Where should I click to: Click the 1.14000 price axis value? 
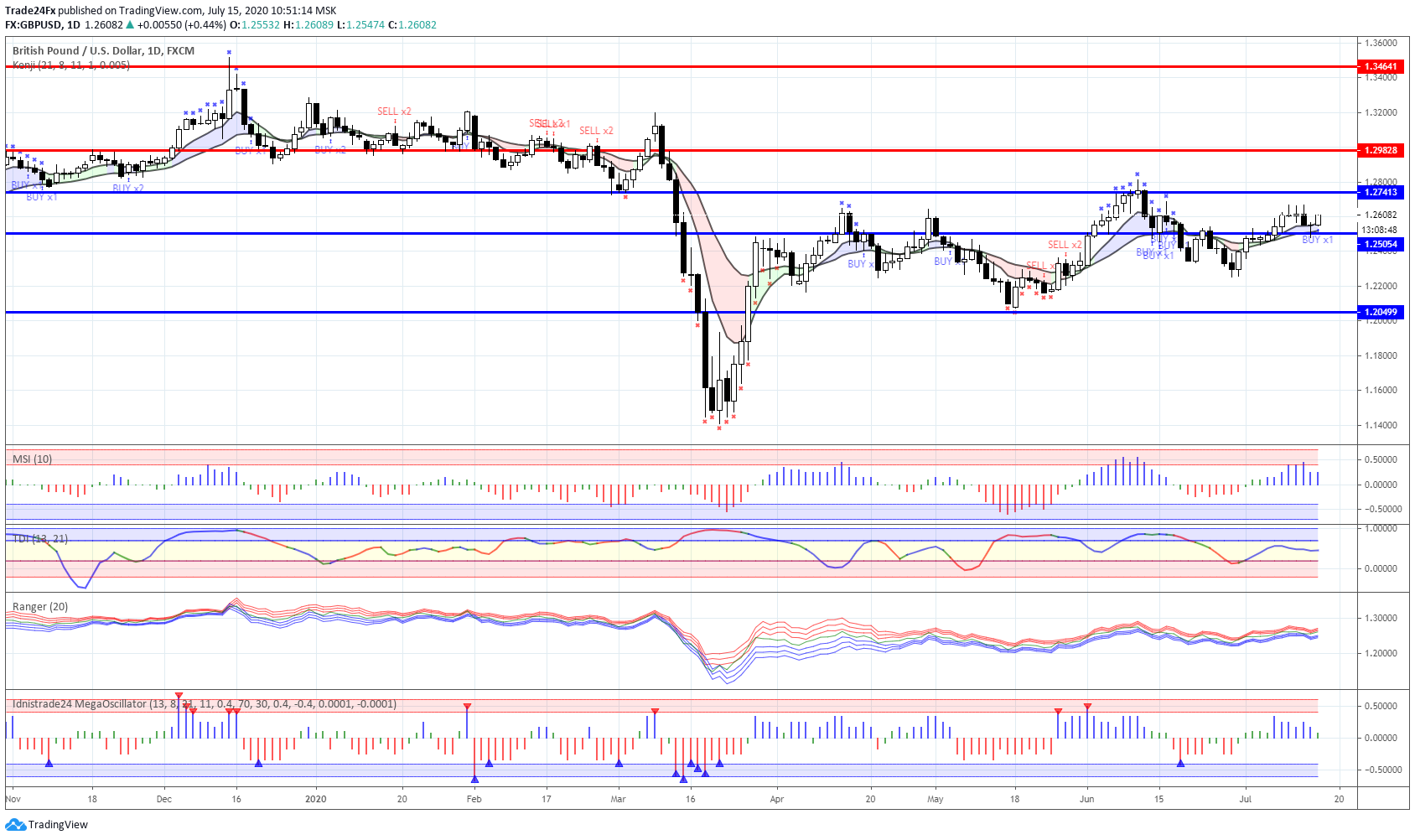pyautogui.click(x=1381, y=425)
